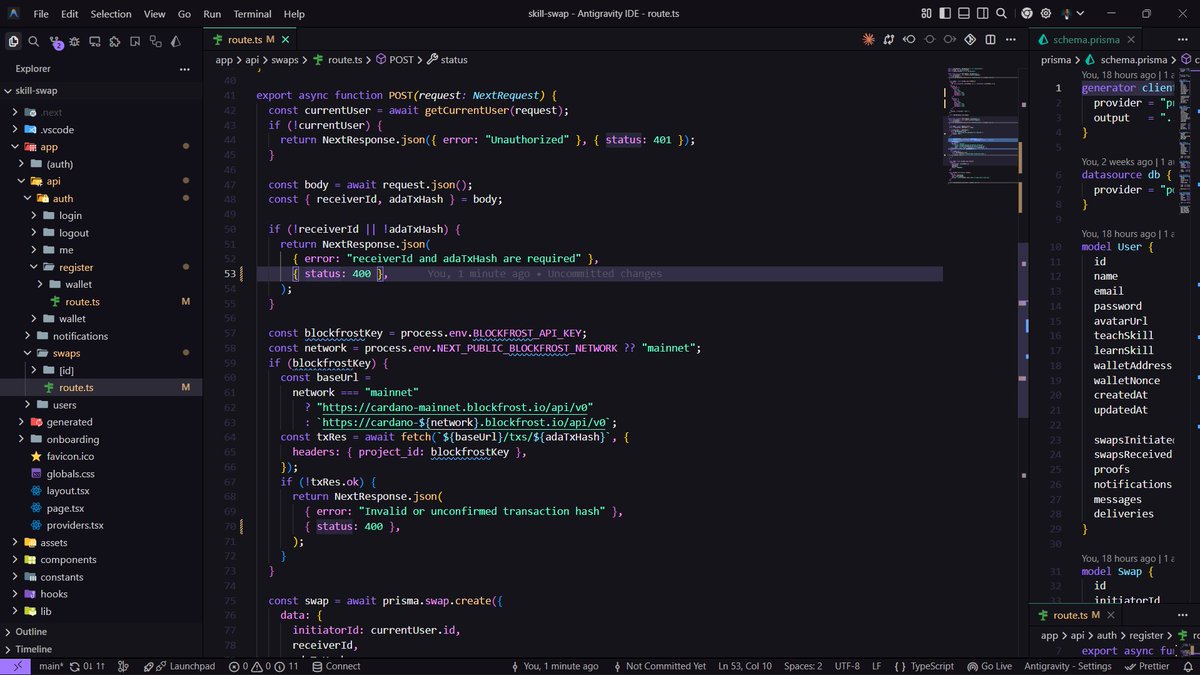Close the route.ts editor tab
Screen dimensions: 1200x675
click(x=286, y=39)
